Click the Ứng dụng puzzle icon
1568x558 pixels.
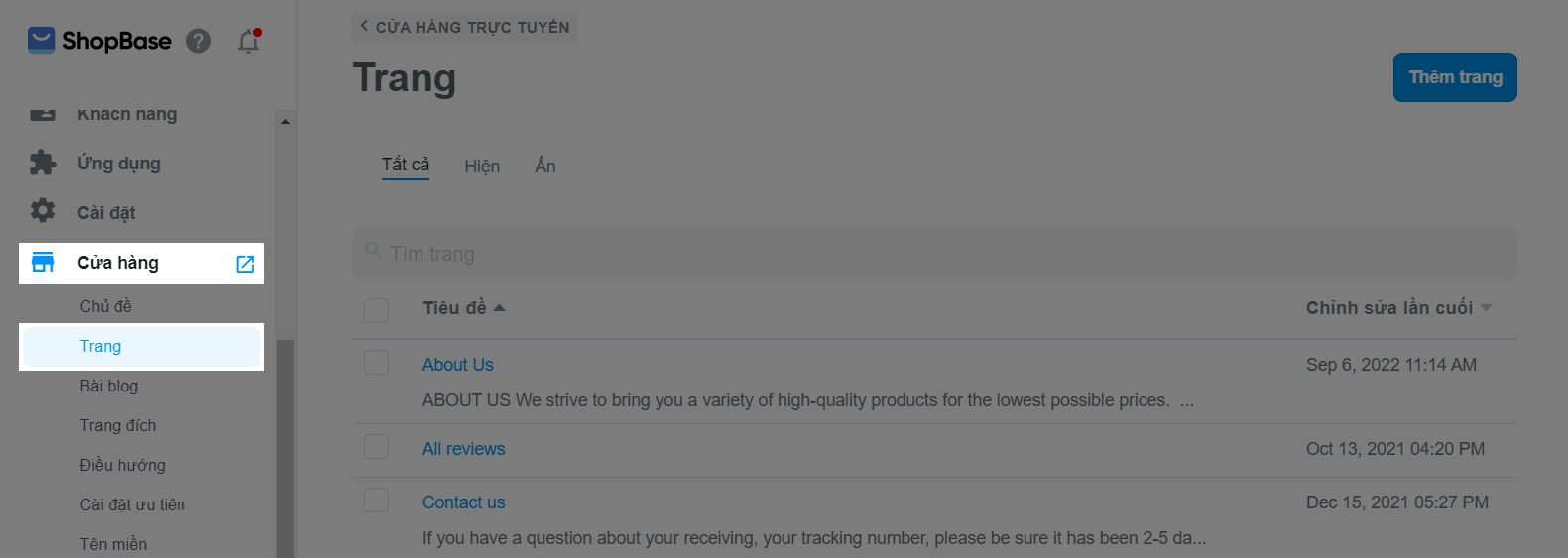pos(43,163)
